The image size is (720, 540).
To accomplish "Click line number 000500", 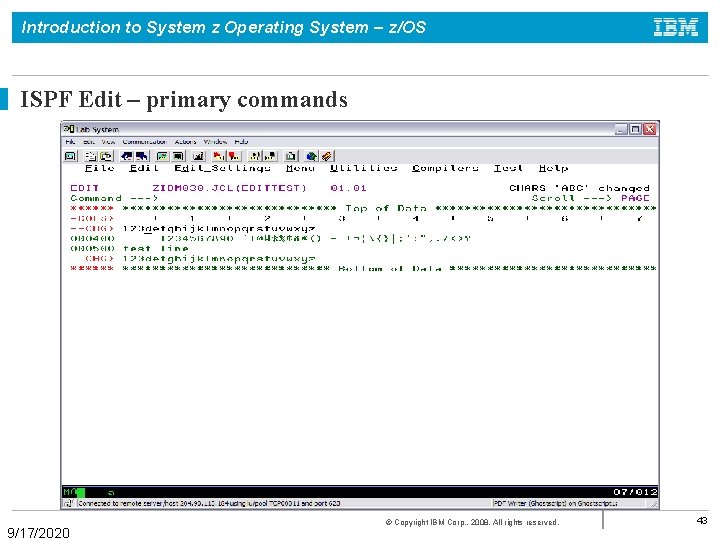I will [92, 249].
